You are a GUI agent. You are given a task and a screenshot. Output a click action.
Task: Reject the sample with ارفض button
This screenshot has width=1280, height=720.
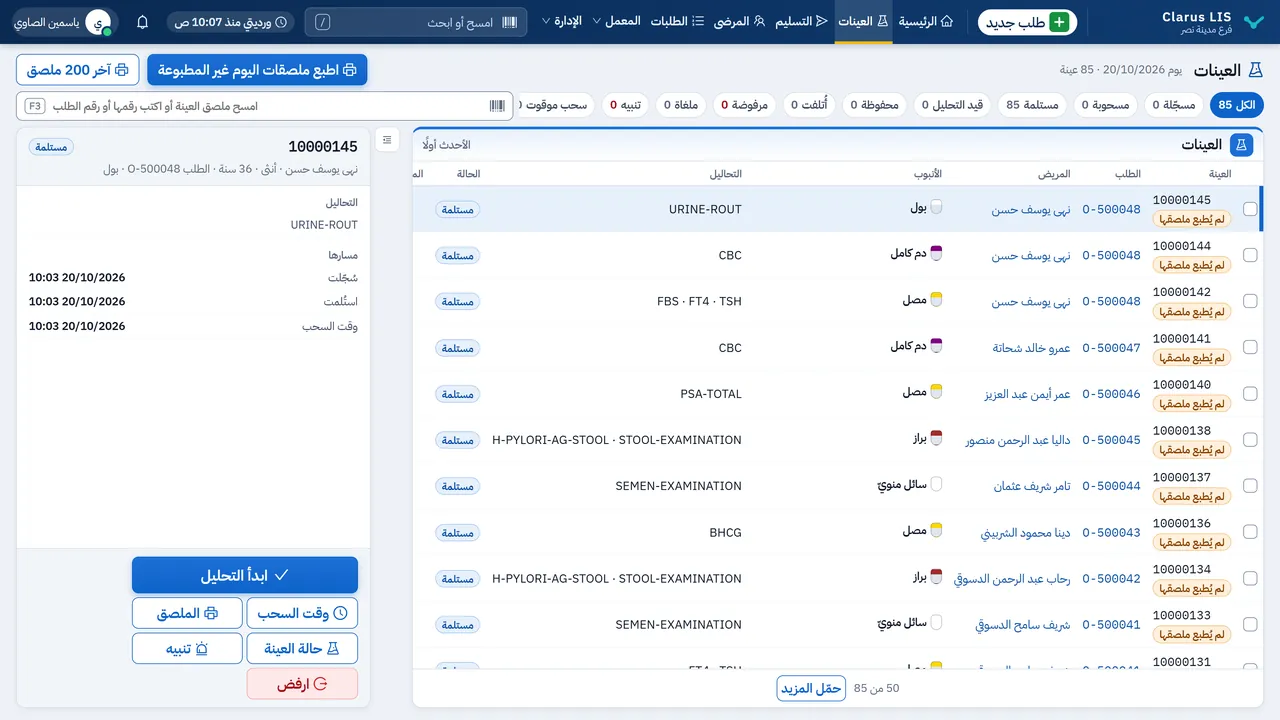[x=302, y=684]
